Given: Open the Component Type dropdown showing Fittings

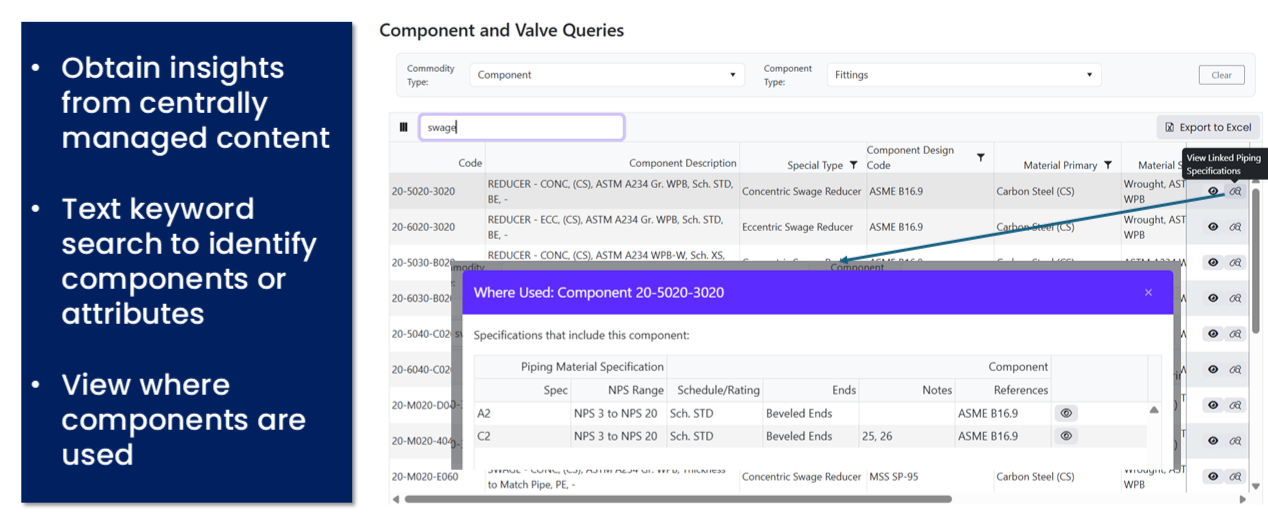Looking at the screenshot, I should 964,75.
